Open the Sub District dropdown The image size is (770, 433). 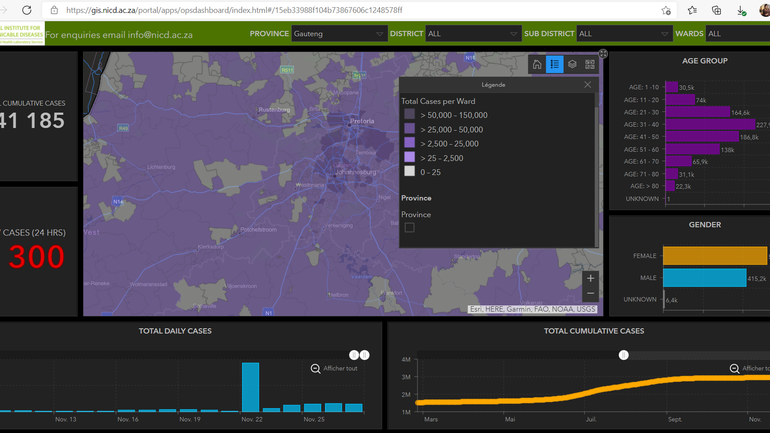tap(626, 33)
